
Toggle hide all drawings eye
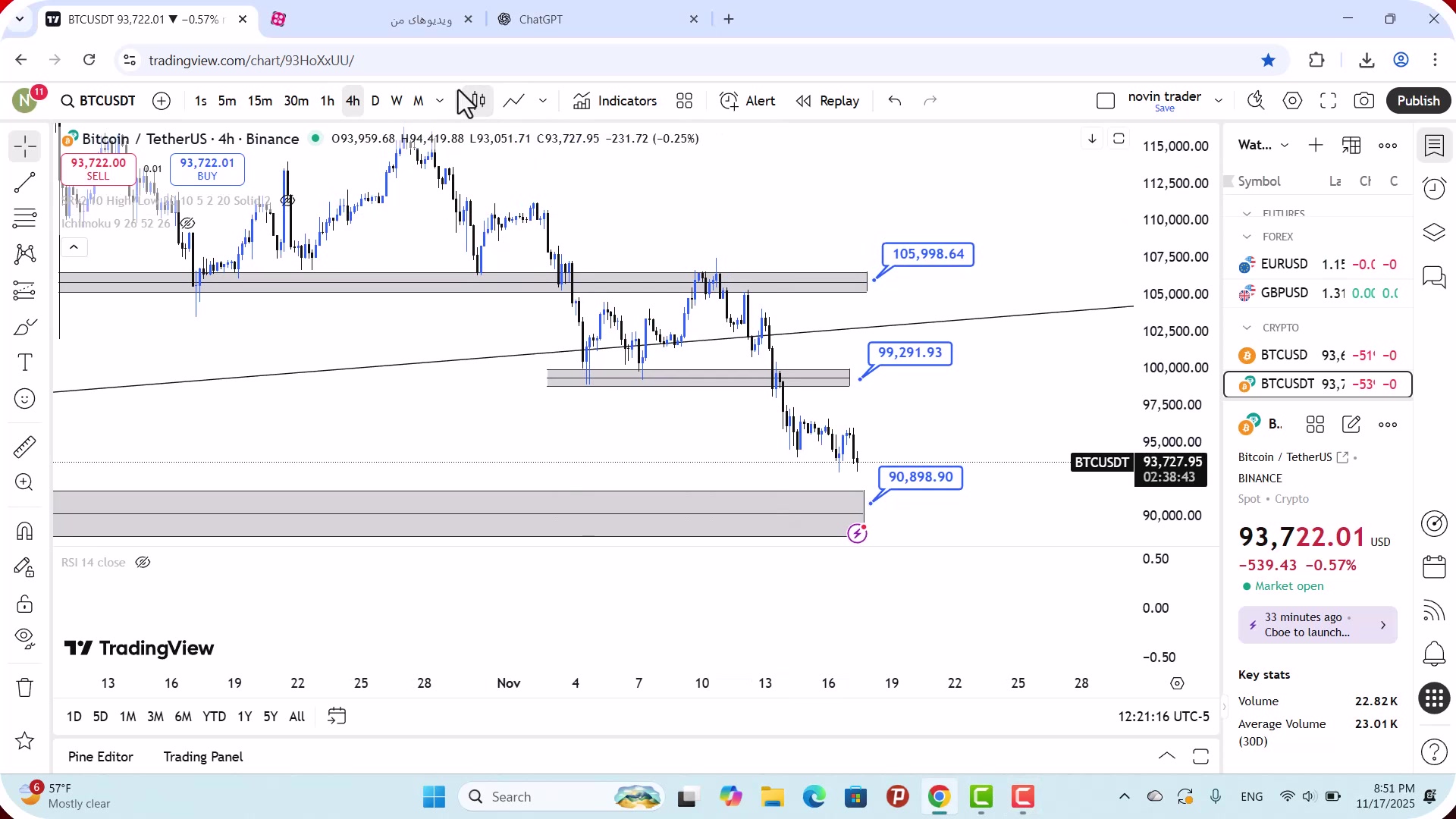point(25,639)
